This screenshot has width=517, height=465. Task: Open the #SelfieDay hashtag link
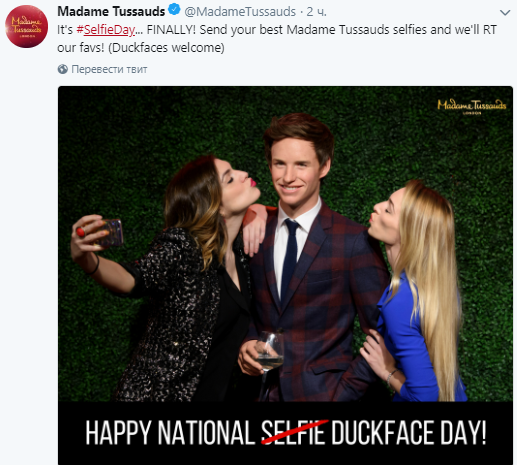(106, 30)
